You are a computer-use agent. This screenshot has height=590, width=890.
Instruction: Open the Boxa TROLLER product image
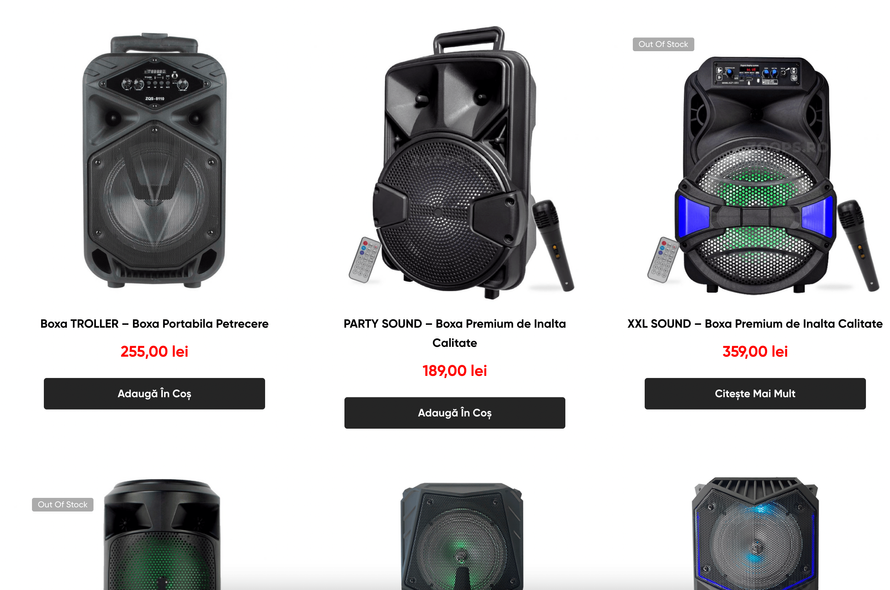pyautogui.click(x=154, y=161)
